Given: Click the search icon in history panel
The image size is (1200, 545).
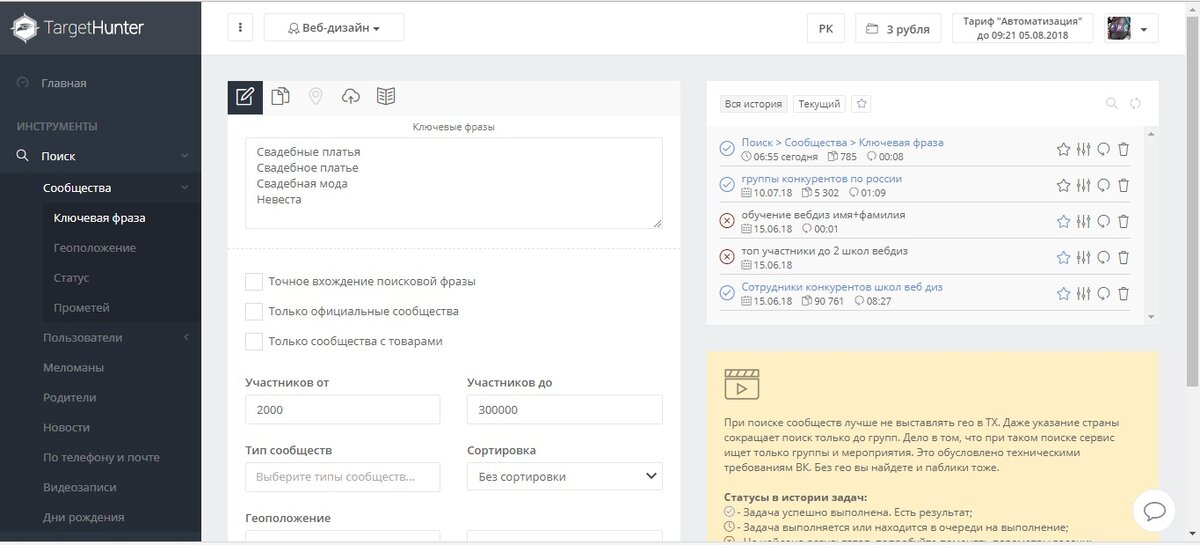Looking at the screenshot, I should [x=1111, y=103].
